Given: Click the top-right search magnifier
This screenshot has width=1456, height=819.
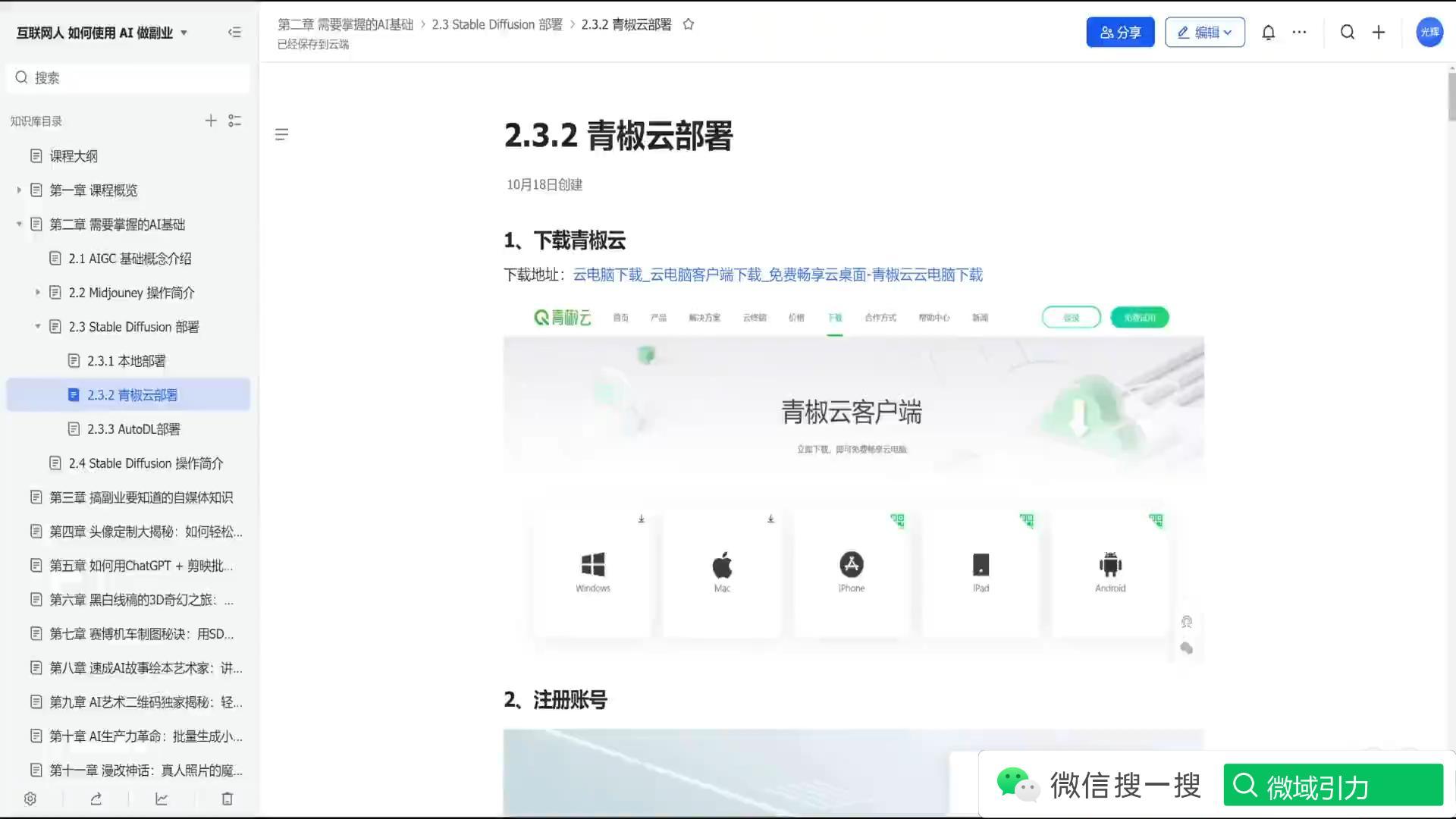Looking at the screenshot, I should [x=1347, y=32].
